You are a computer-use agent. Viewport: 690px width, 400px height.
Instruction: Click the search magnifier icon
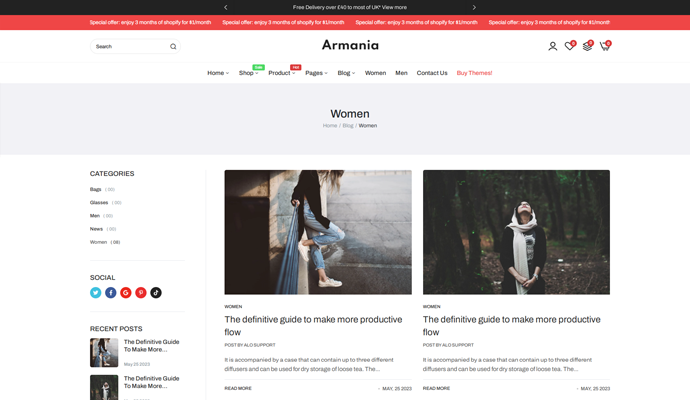pyautogui.click(x=173, y=46)
